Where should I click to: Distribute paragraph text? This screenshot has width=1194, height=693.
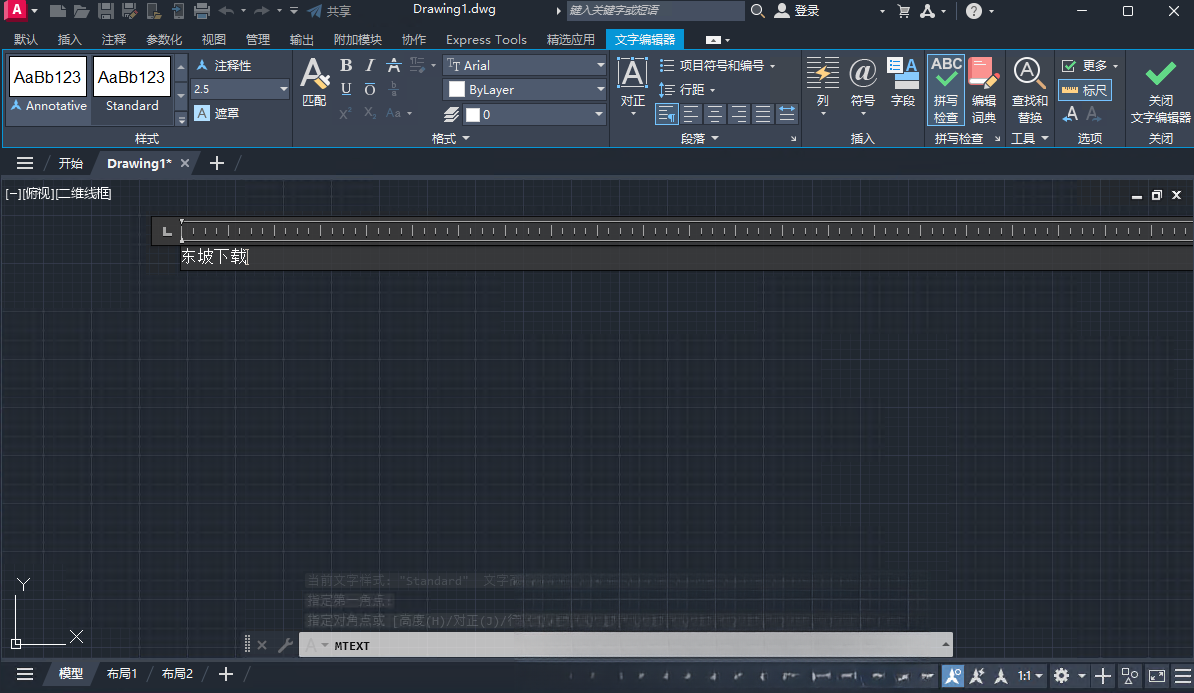tap(787, 114)
